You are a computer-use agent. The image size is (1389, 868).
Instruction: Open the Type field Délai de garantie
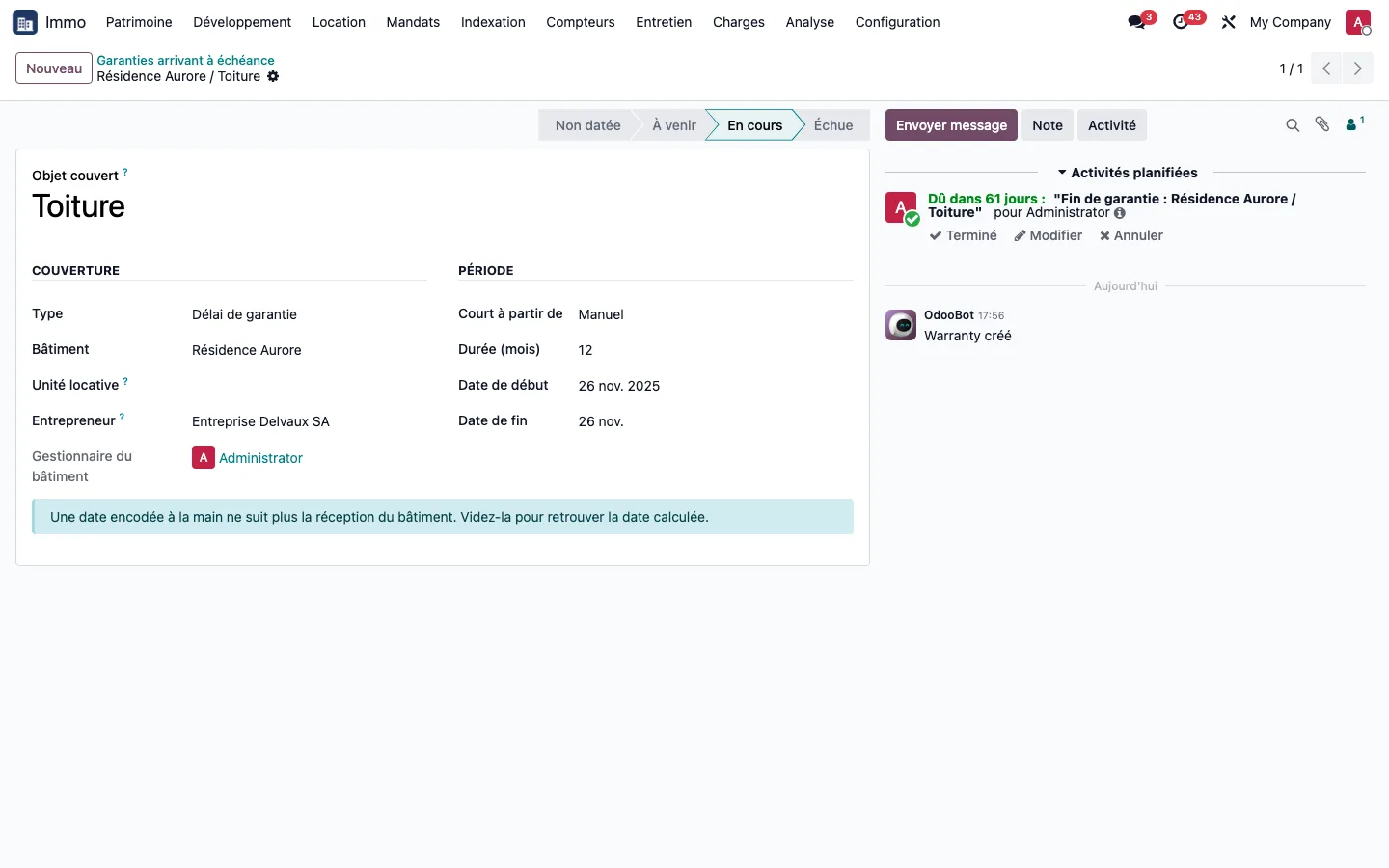(309, 314)
